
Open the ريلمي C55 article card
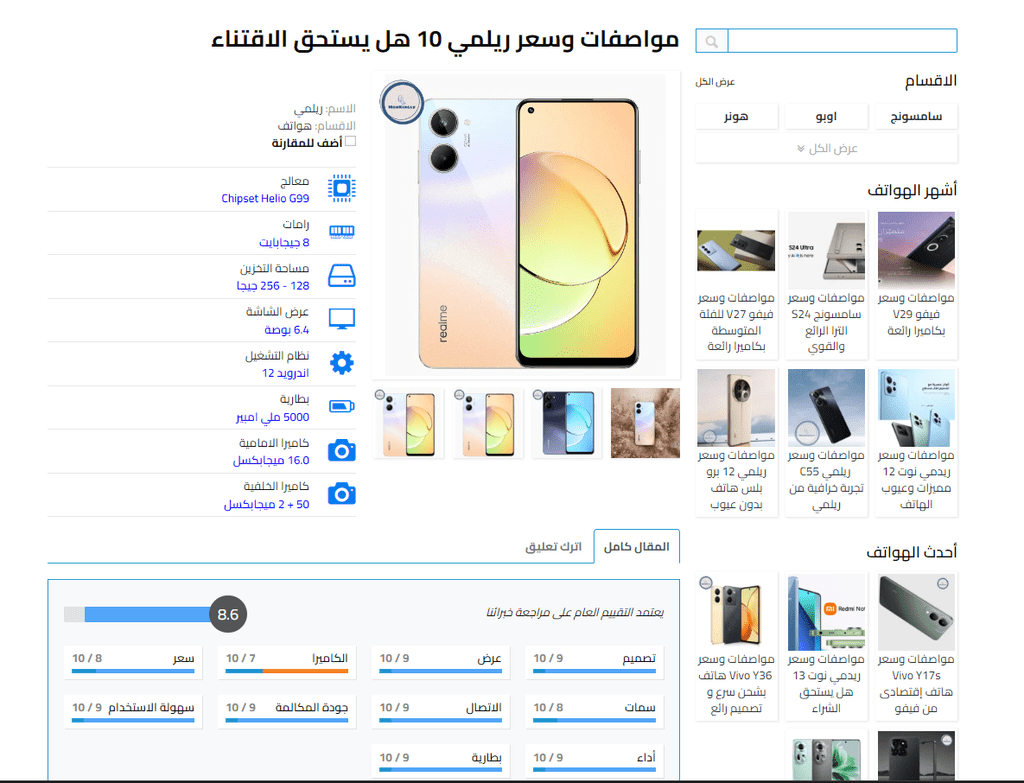click(x=826, y=442)
